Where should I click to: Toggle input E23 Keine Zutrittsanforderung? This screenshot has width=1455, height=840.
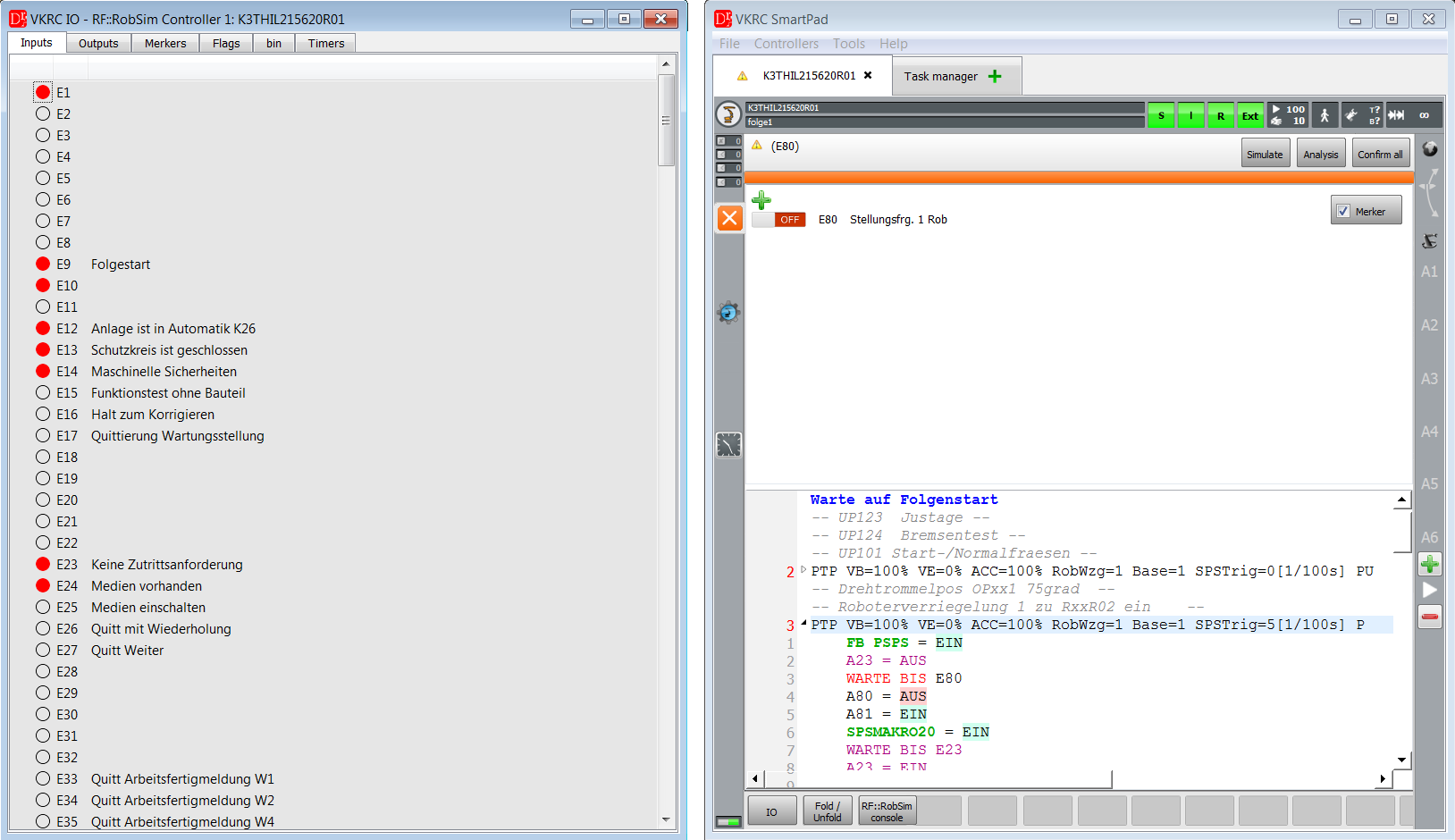[x=43, y=564]
